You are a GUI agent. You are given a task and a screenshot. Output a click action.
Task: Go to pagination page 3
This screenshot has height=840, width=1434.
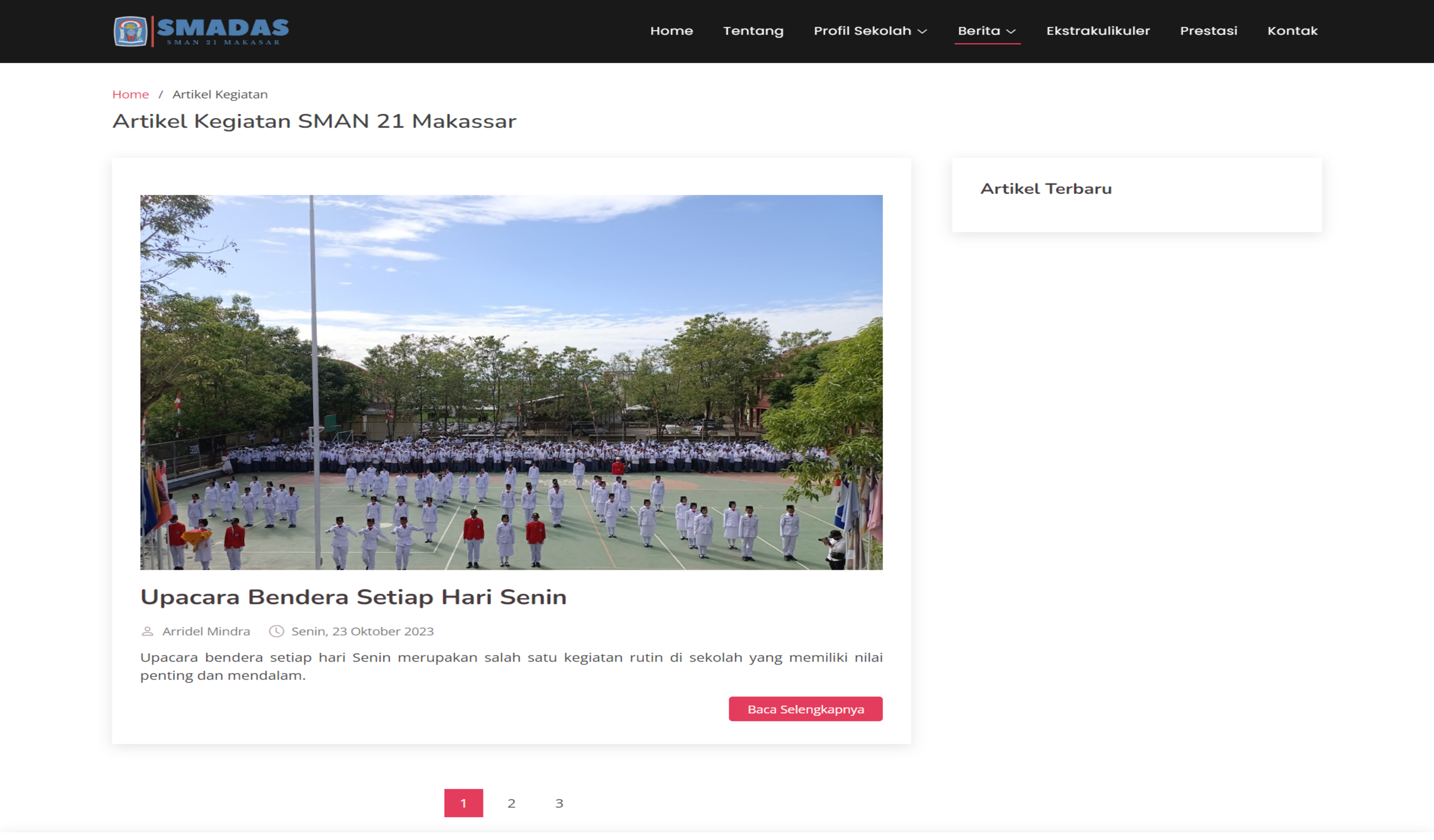point(559,803)
